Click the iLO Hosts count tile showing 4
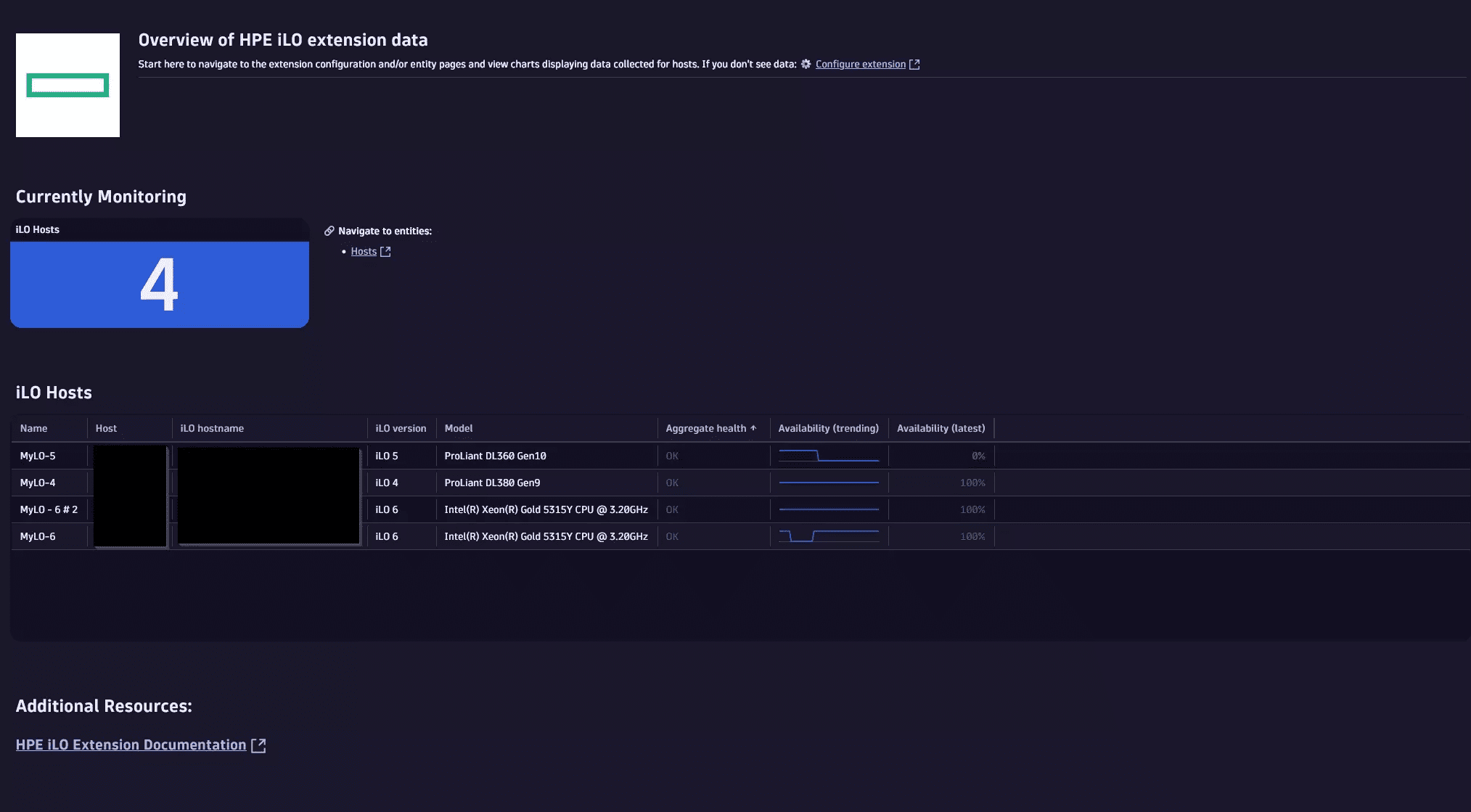Screen dimensions: 1471x812 pos(160,284)
